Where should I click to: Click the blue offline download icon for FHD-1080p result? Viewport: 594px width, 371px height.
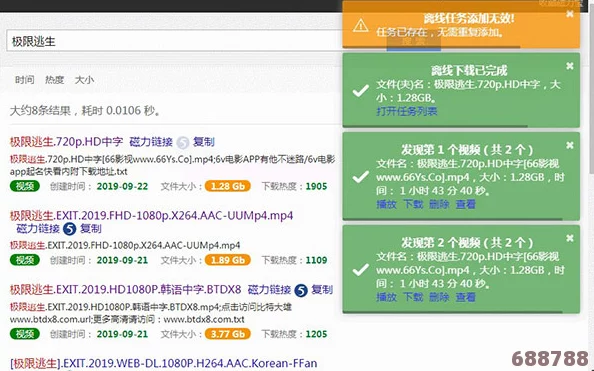click(70, 229)
